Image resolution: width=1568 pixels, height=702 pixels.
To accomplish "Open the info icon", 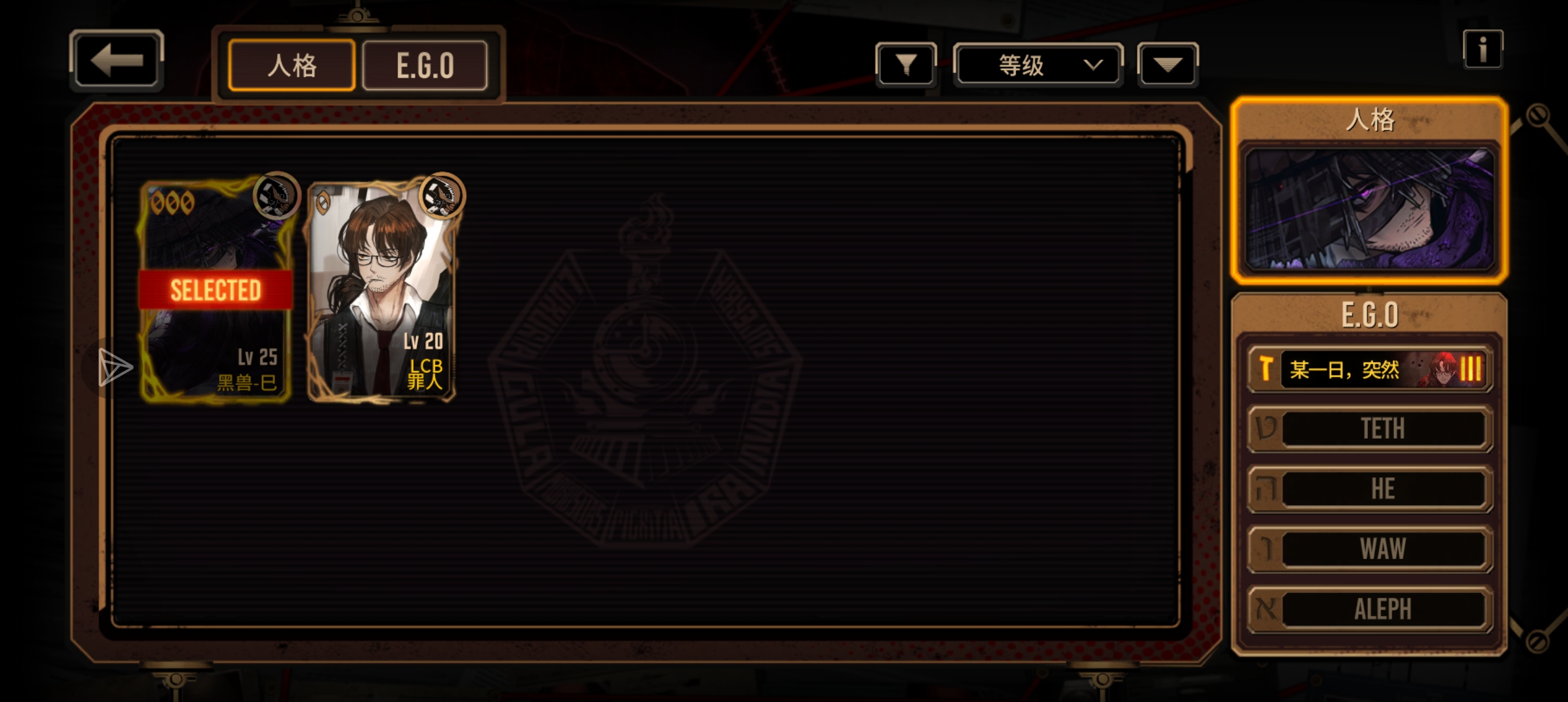I will [x=1483, y=49].
